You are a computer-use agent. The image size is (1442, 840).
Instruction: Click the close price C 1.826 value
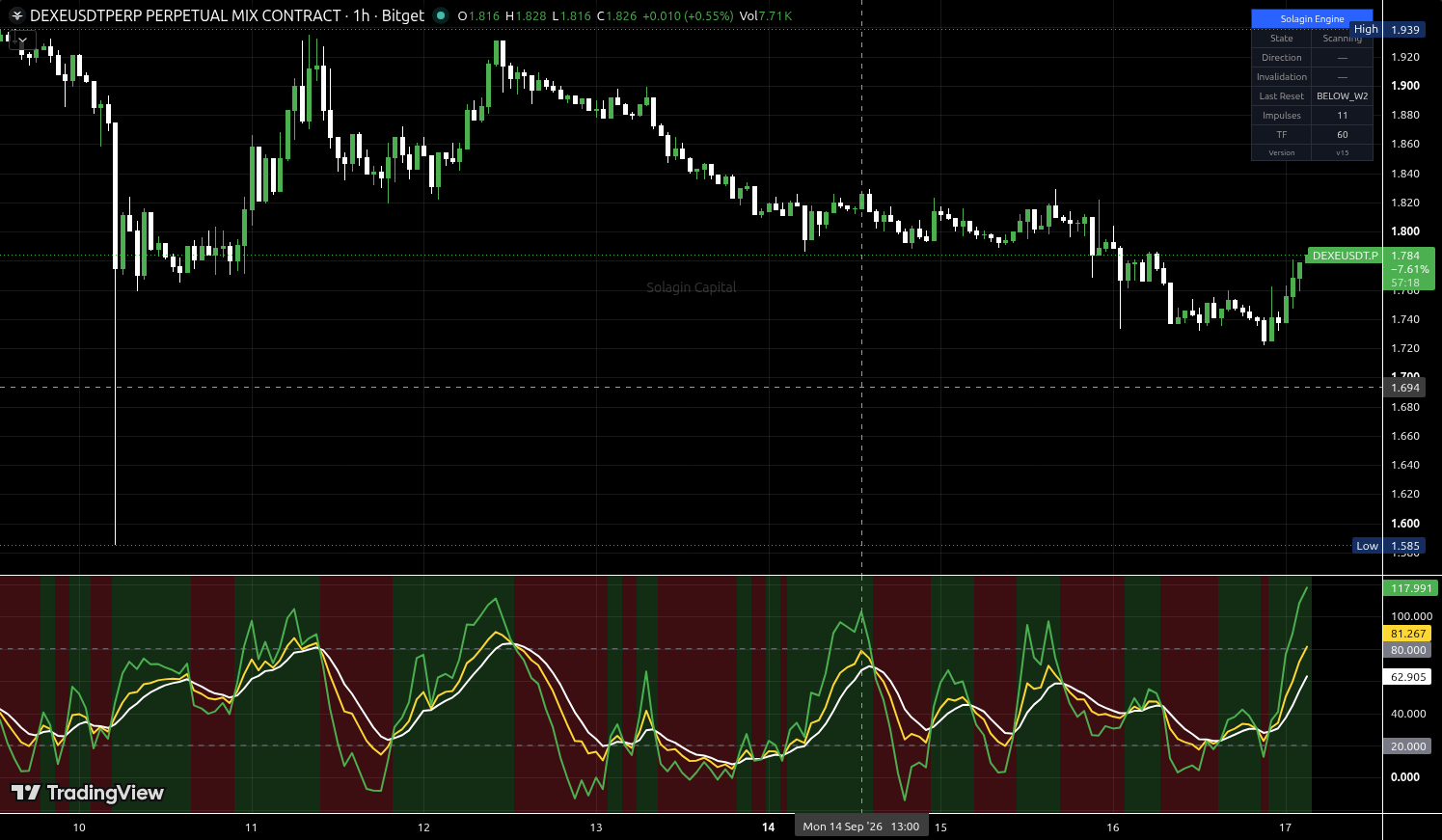[x=616, y=16]
